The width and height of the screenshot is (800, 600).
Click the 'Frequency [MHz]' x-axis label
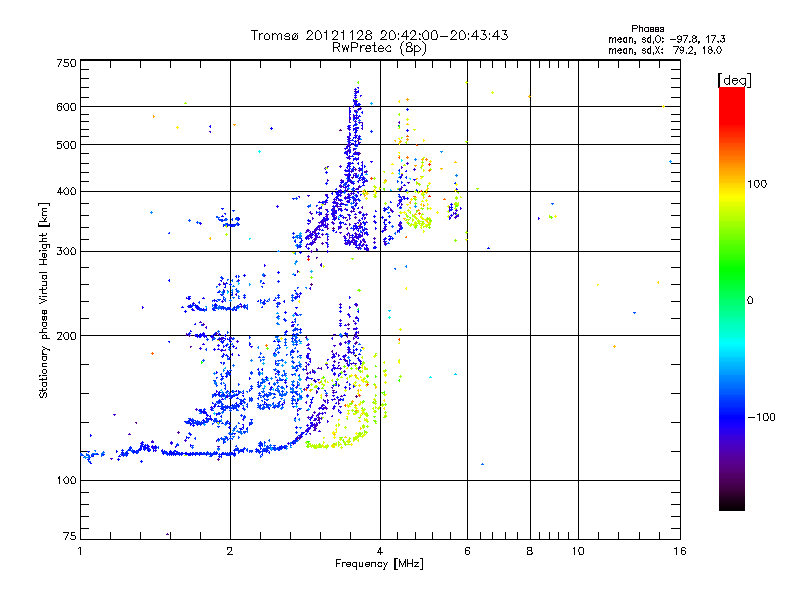click(379, 564)
